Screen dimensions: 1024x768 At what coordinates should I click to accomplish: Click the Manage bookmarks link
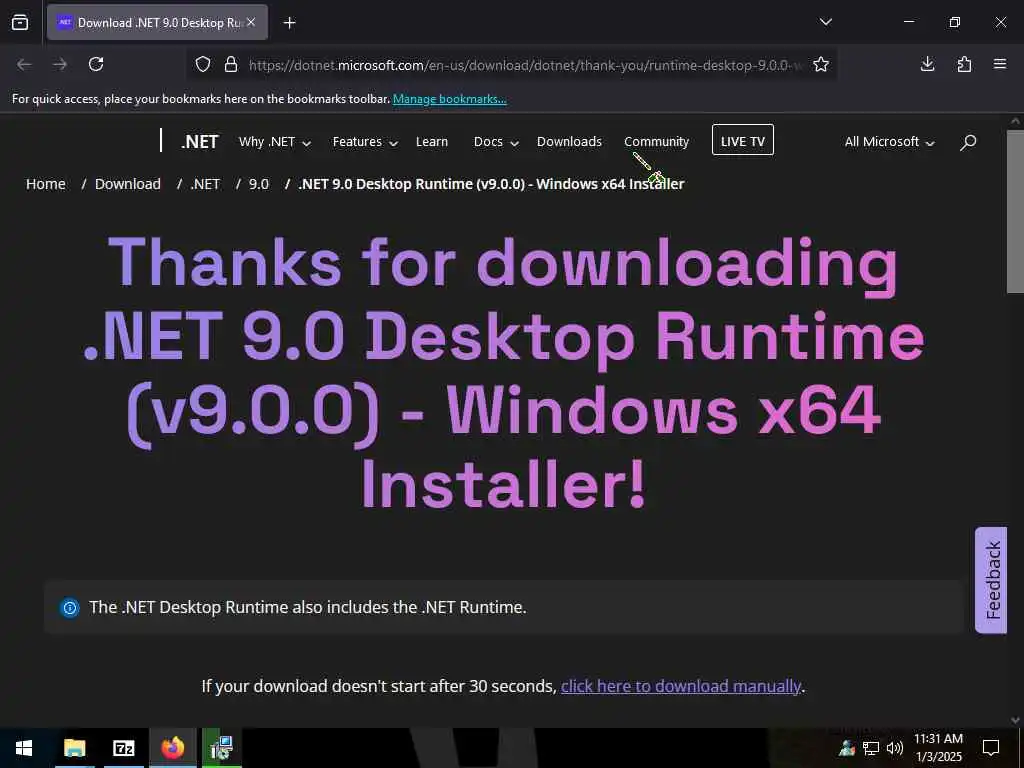[449, 99]
